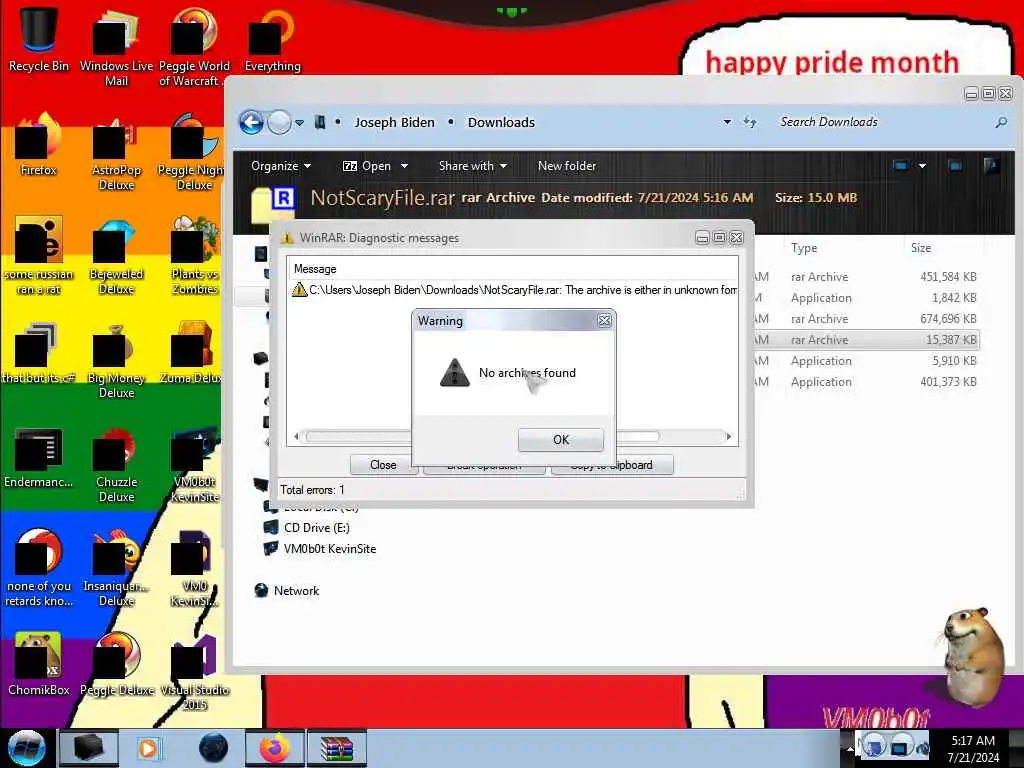The width and height of the screenshot is (1024, 768).
Task: Expand the recent pages dropdown arrow
Action: click(x=299, y=123)
